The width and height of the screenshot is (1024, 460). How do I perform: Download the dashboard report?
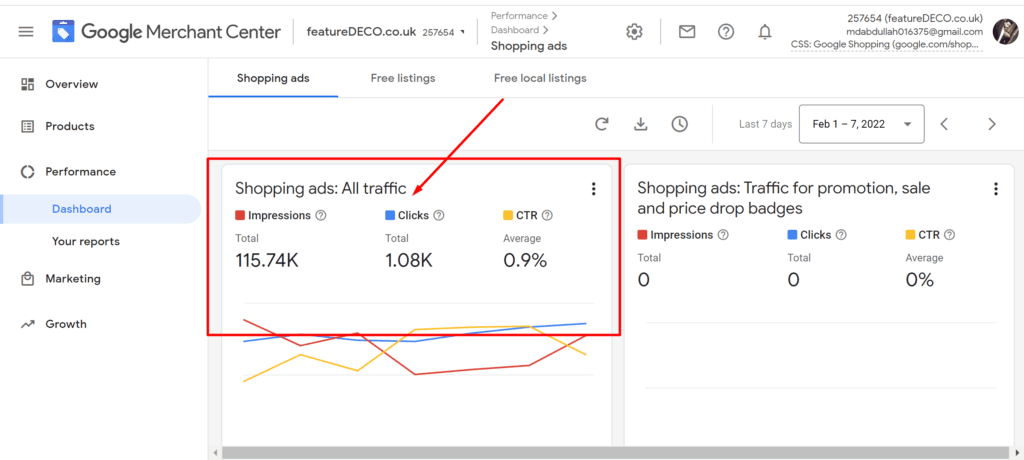(x=641, y=124)
